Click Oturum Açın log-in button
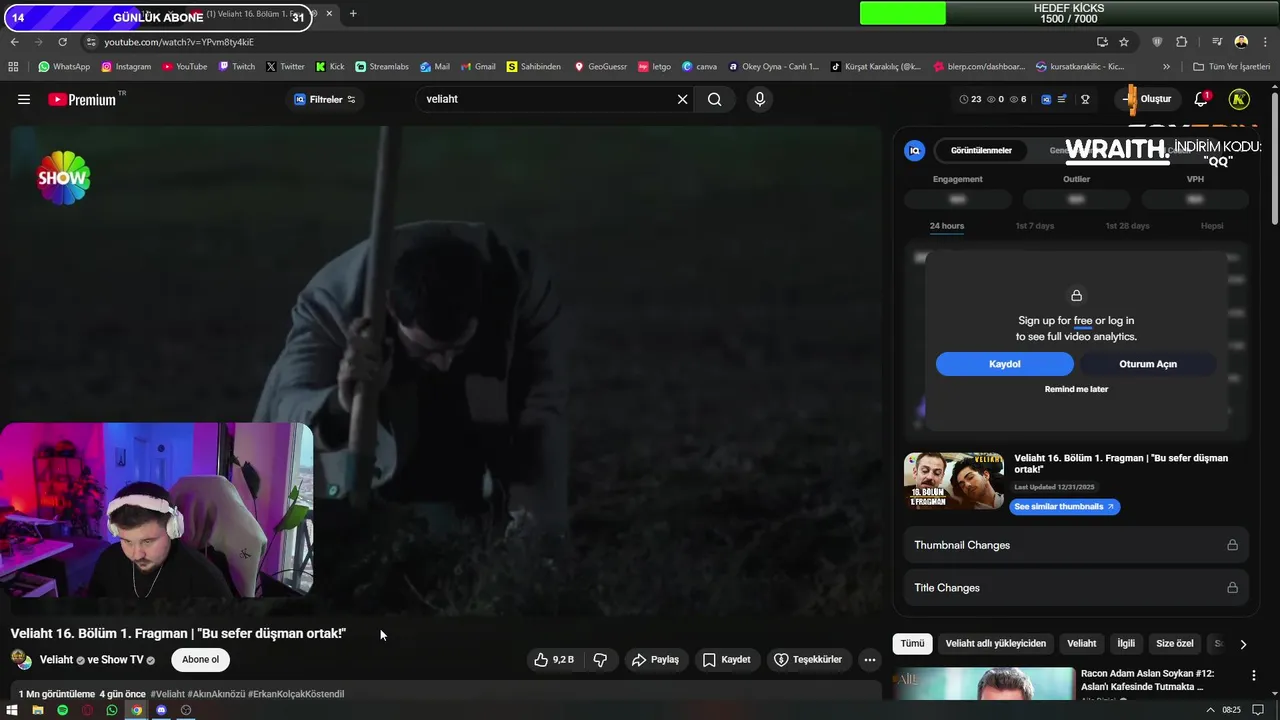1280x720 pixels. pyautogui.click(x=1148, y=364)
